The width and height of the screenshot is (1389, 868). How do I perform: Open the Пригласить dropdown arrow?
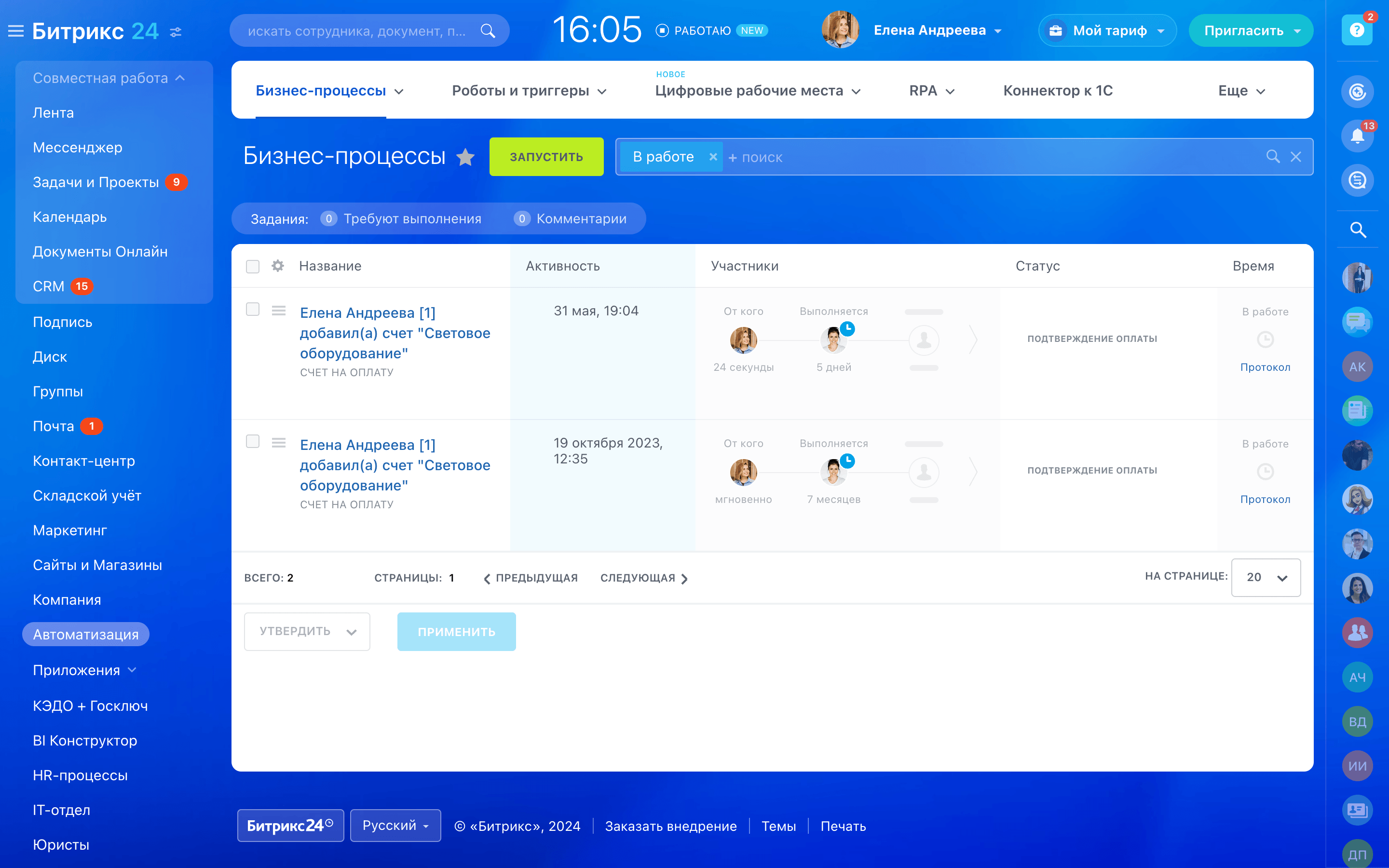pos(1298,31)
